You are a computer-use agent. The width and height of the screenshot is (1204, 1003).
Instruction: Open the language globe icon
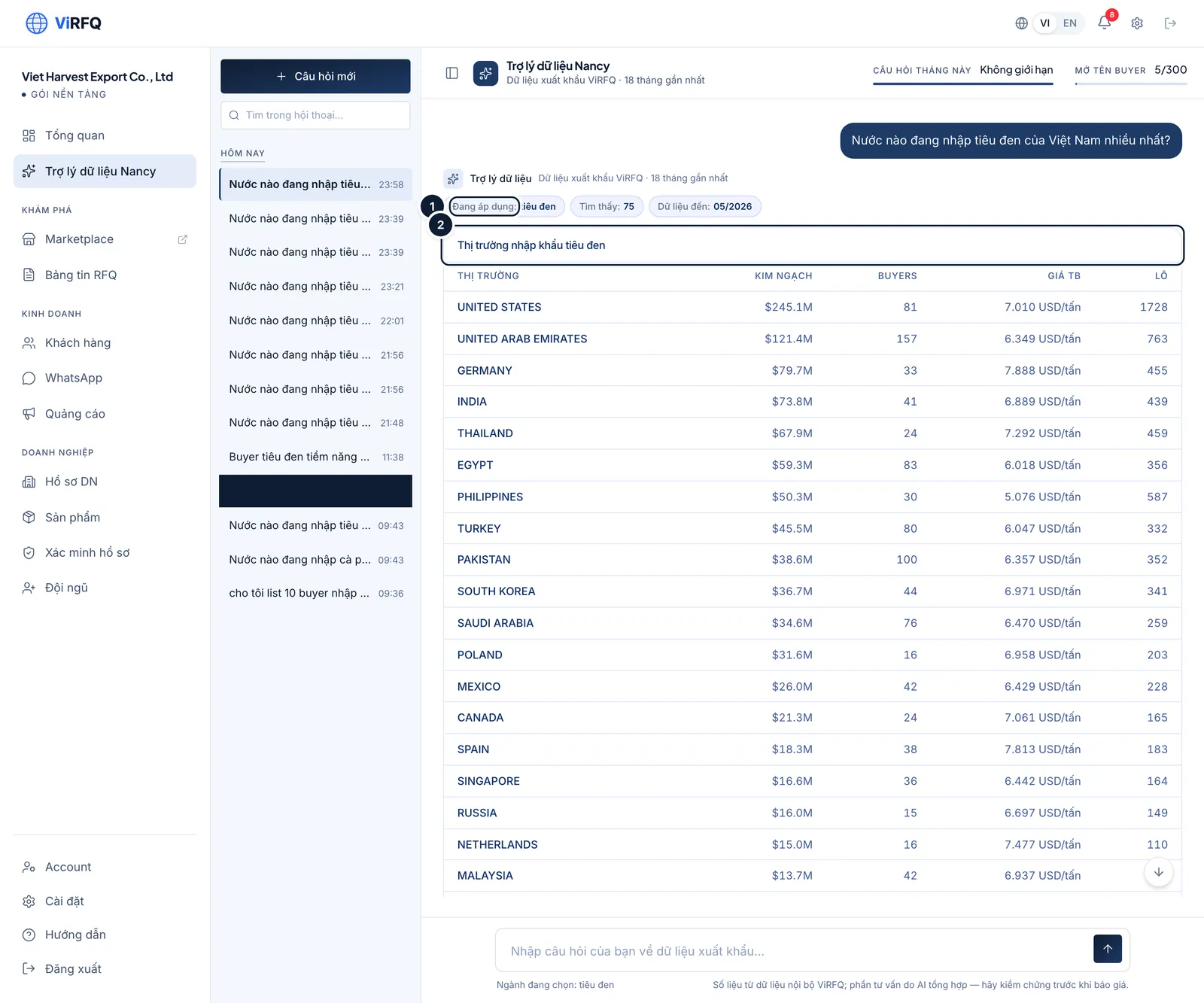click(x=1021, y=23)
